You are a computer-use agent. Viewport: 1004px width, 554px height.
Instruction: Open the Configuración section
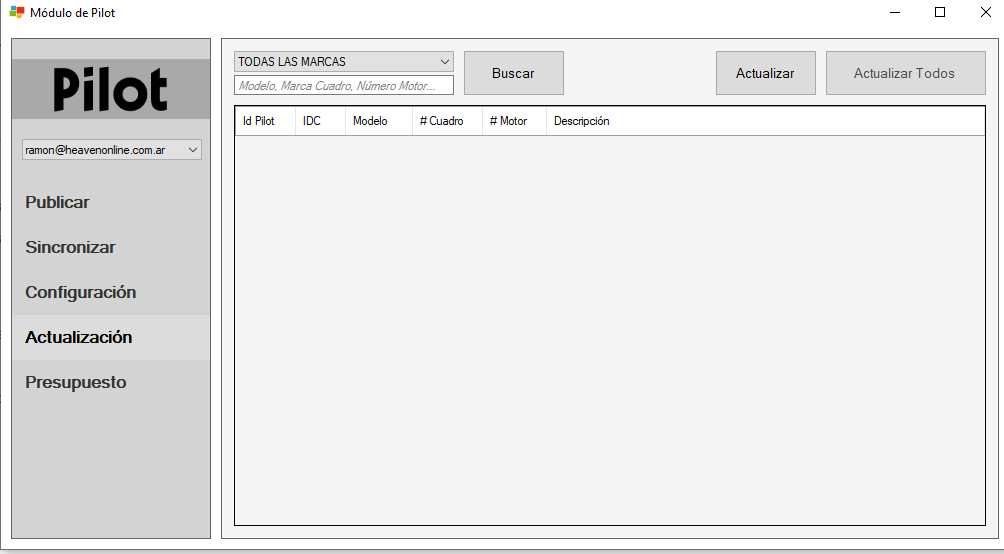111,292
